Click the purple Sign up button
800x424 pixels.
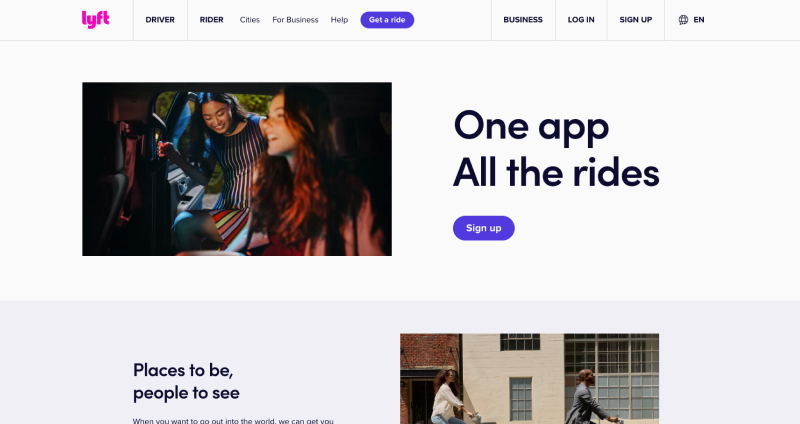click(x=484, y=228)
